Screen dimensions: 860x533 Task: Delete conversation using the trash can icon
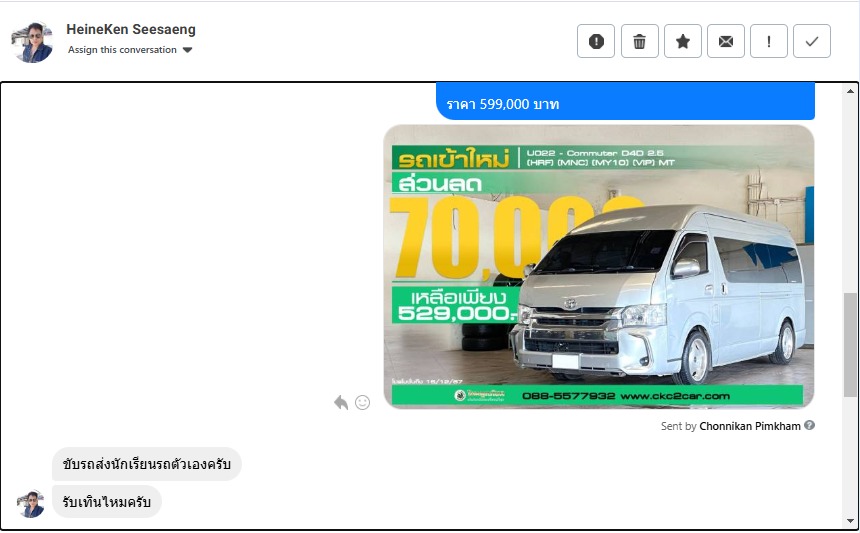pos(640,41)
